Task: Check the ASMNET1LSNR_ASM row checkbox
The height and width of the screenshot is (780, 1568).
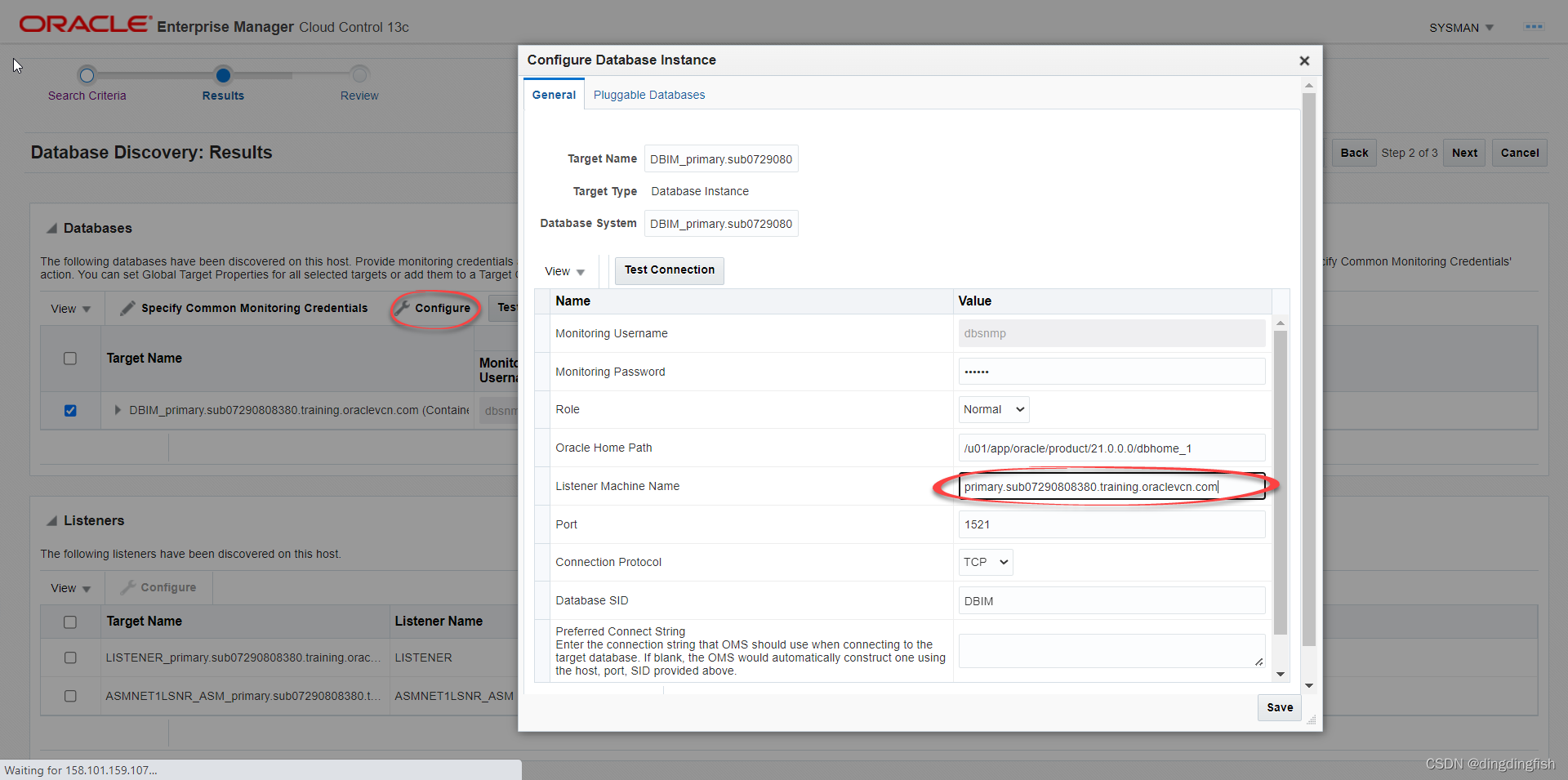Action: click(70, 696)
